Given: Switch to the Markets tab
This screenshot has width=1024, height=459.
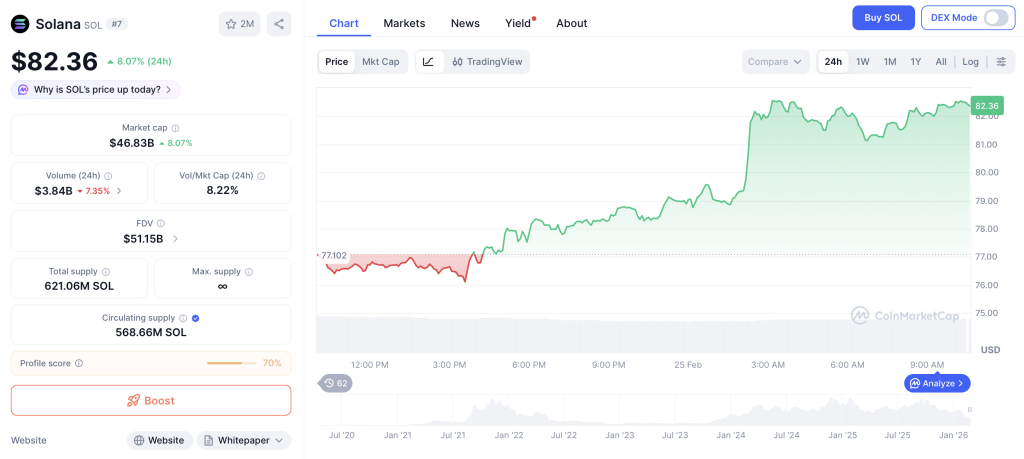Looking at the screenshot, I should pos(404,23).
